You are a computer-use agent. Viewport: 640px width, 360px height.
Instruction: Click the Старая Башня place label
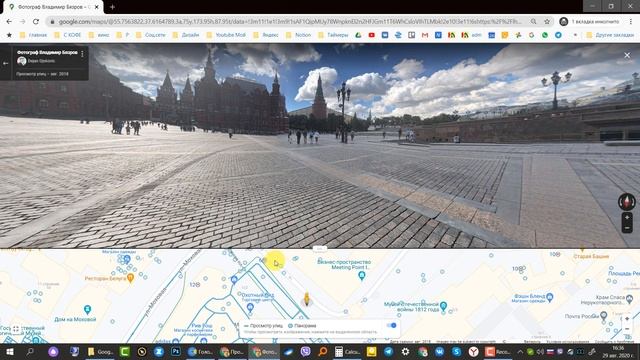591,256
